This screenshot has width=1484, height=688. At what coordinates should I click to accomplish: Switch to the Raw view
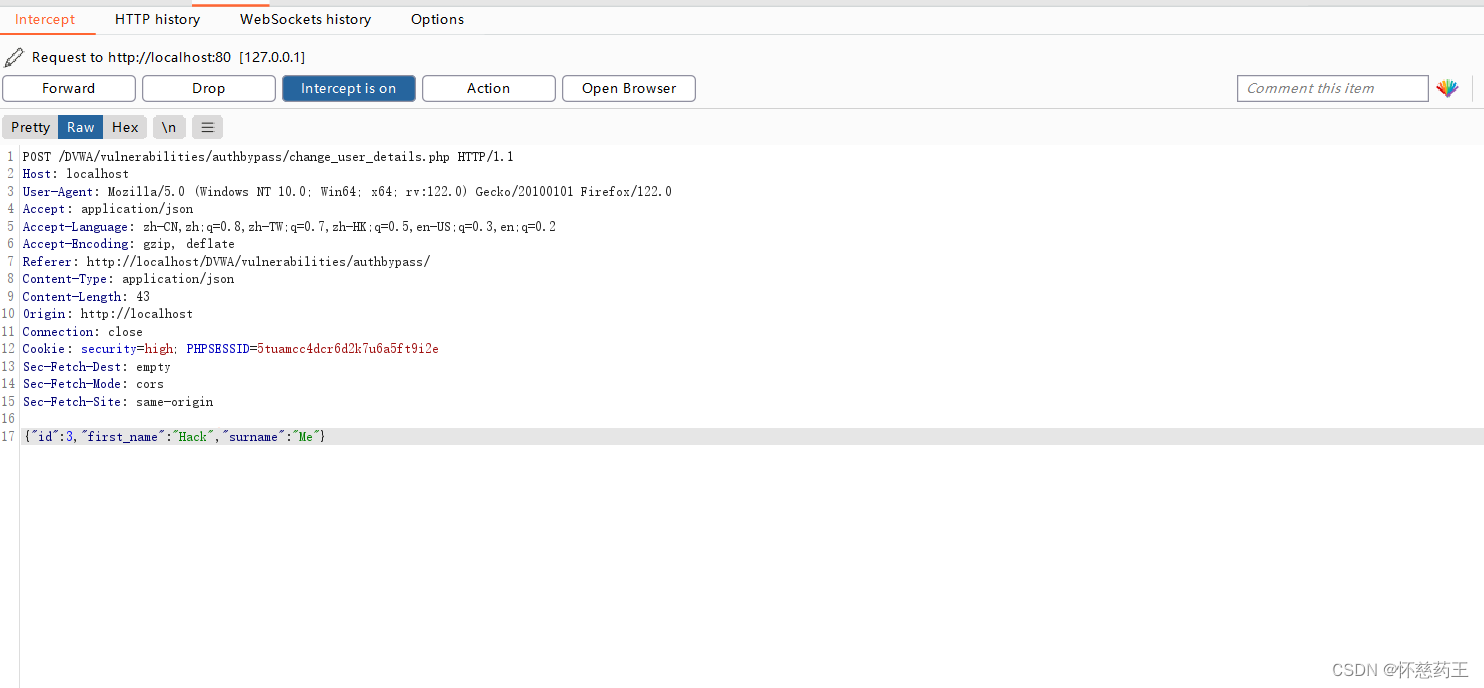81,127
